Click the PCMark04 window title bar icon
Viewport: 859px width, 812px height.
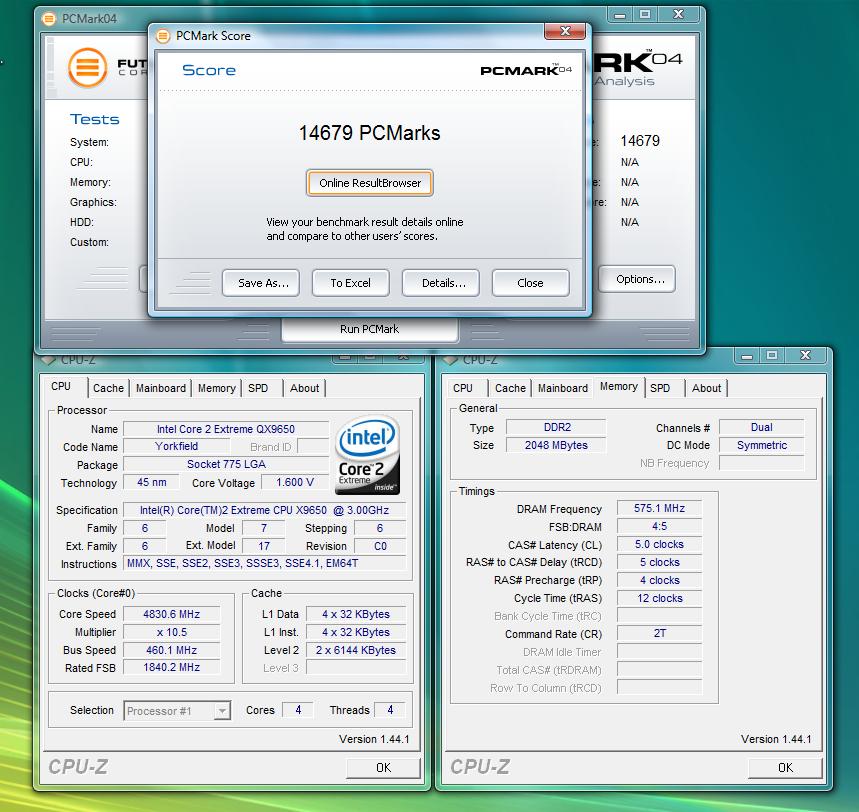pyautogui.click(x=49, y=19)
